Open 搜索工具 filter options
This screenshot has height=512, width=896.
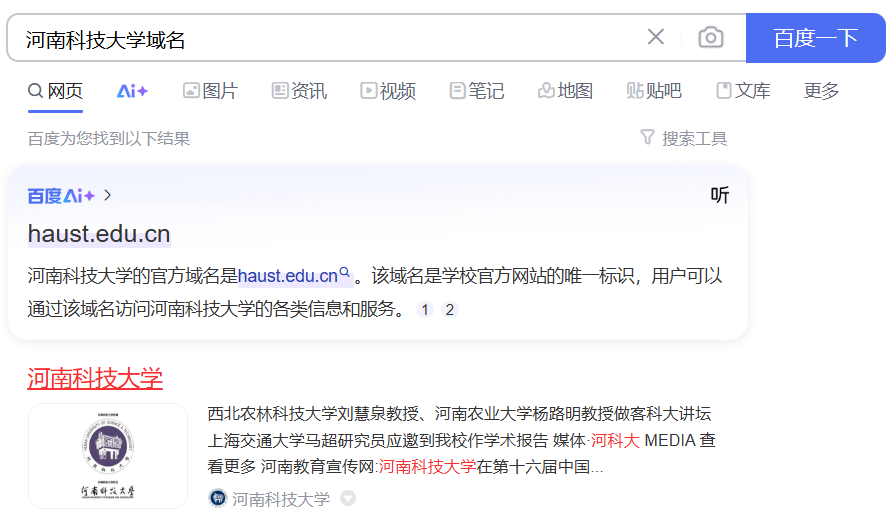click(x=683, y=138)
